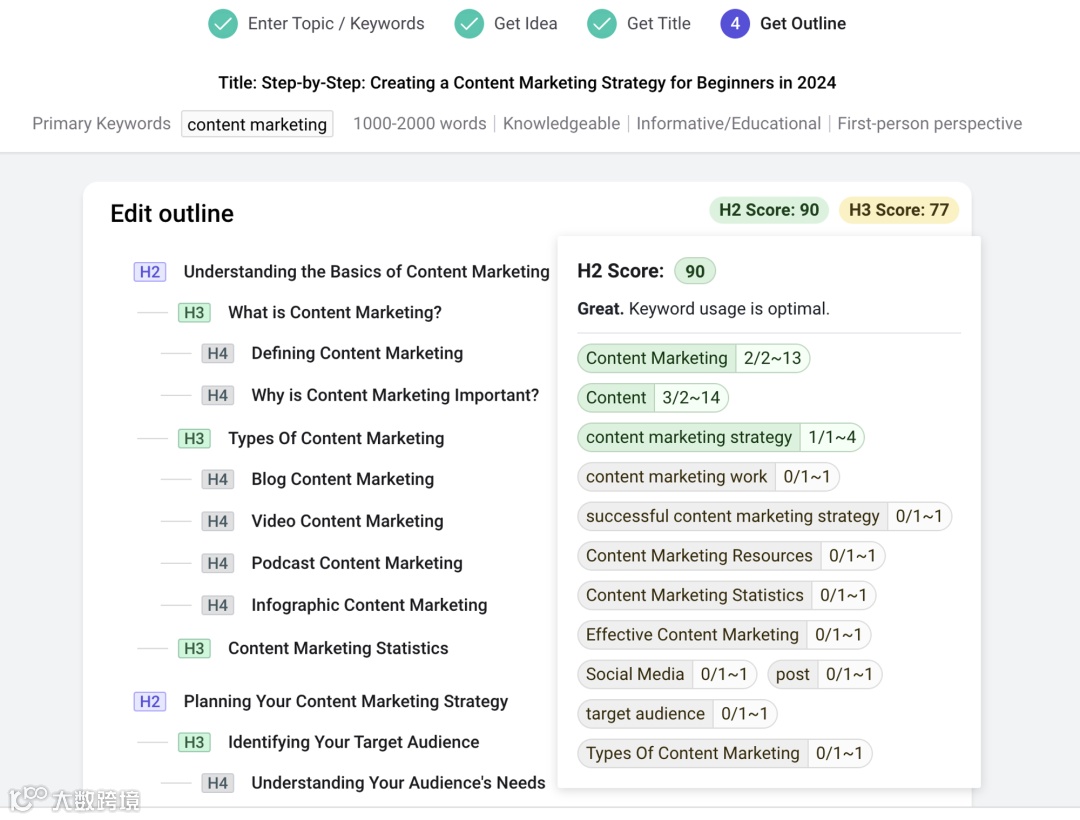The image size is (1080, 820).
Task: Select the target audience keyword tag
Action: tap(645, 714)
